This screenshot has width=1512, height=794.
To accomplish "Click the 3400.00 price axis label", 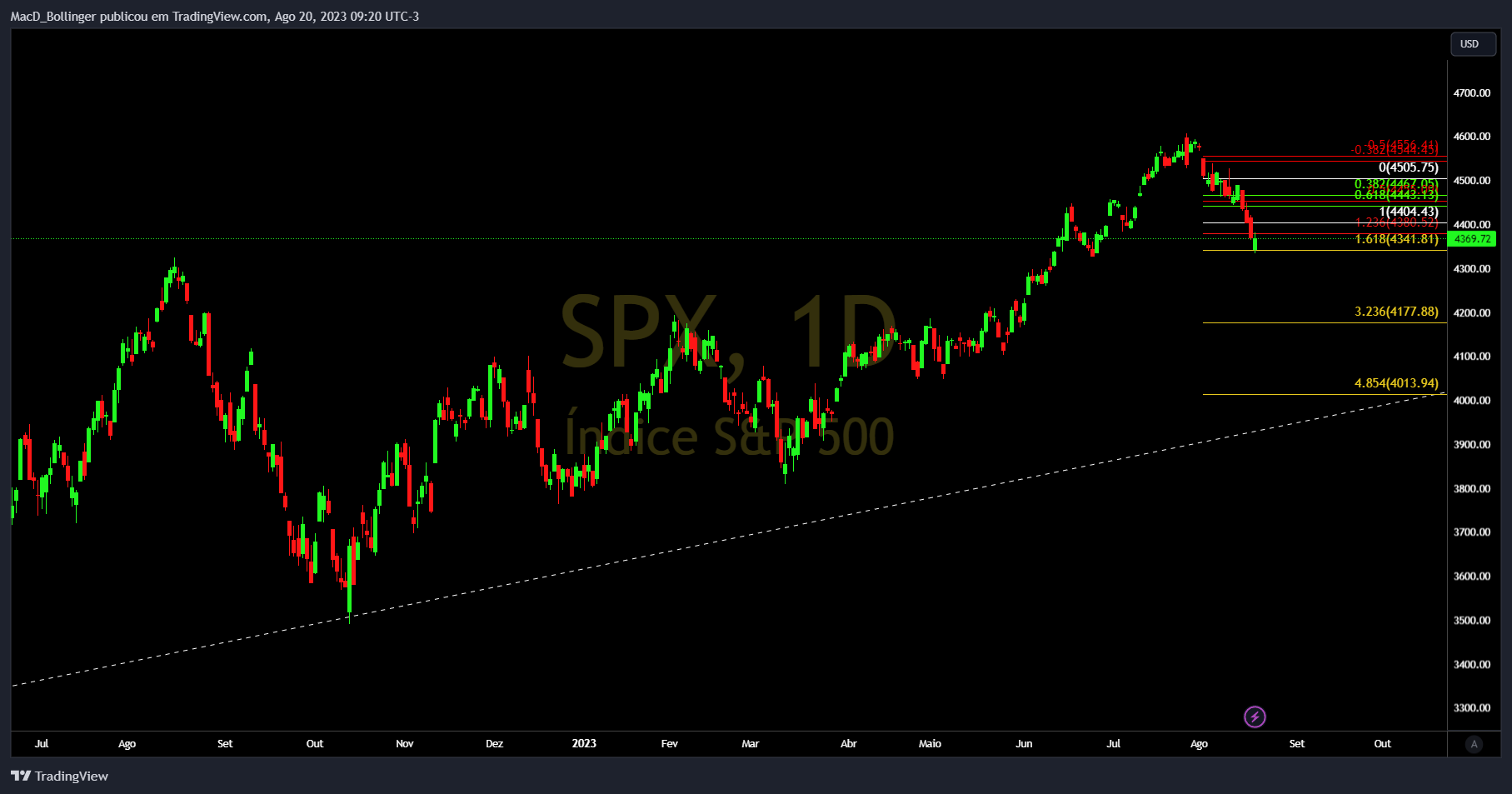I will 1472,665.
